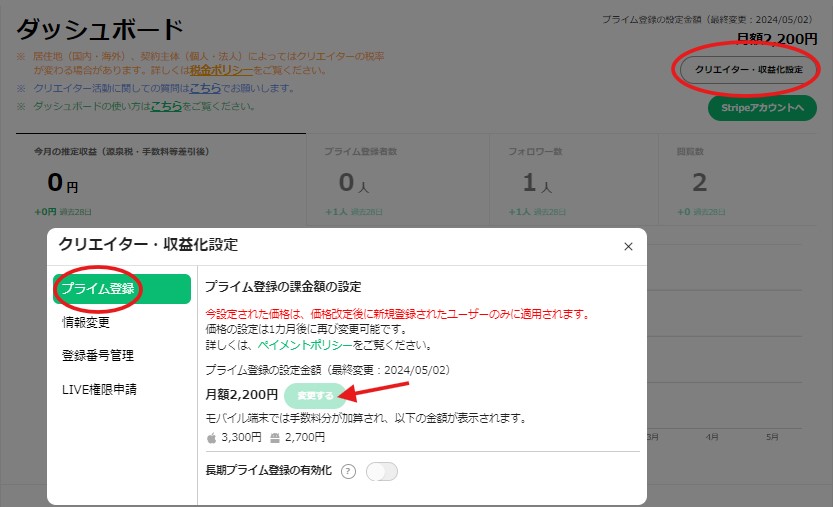Open the こちら link for creator questions
This screenshot has height=507, width=833.
[205, 88]
